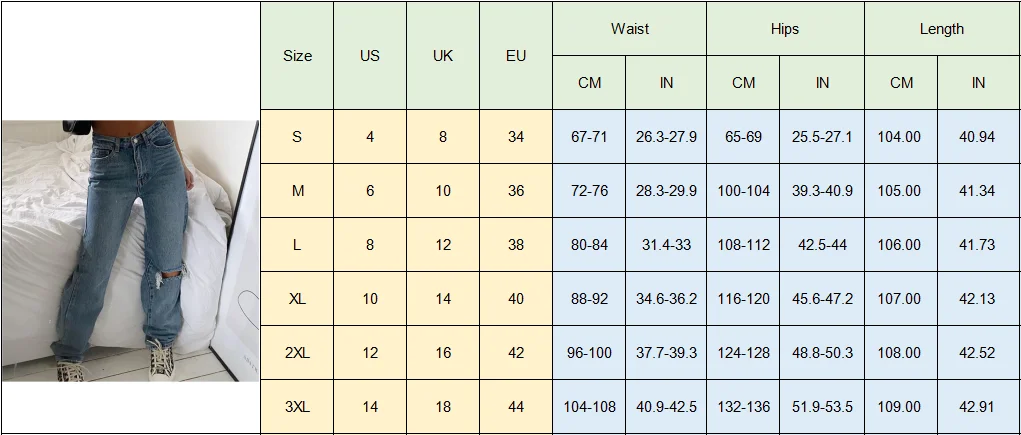Choose the 2XL size row label
Screen dimensions: 1021x435
pos(297,353)
